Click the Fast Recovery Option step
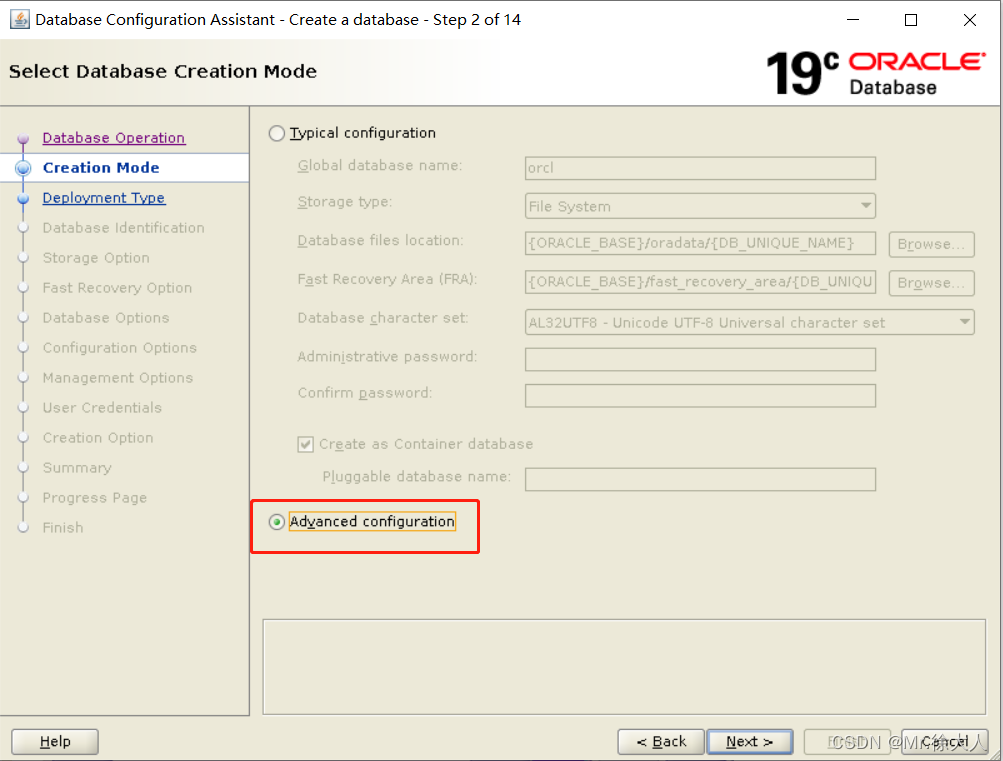The image size is (1003, 761). 117,288
